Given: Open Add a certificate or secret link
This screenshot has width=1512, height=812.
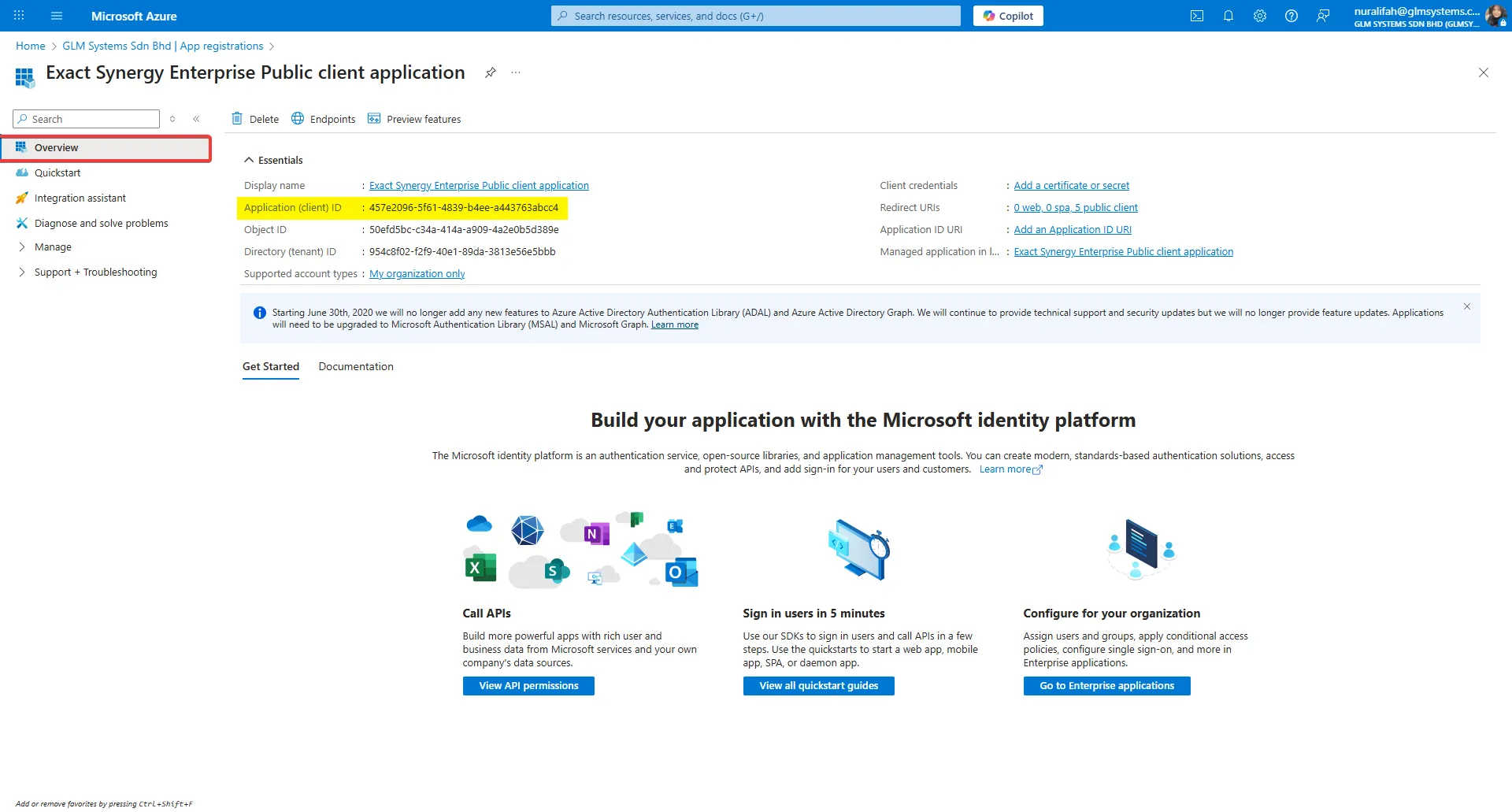Looking at the screenshot, I should tap(1071, 186).
